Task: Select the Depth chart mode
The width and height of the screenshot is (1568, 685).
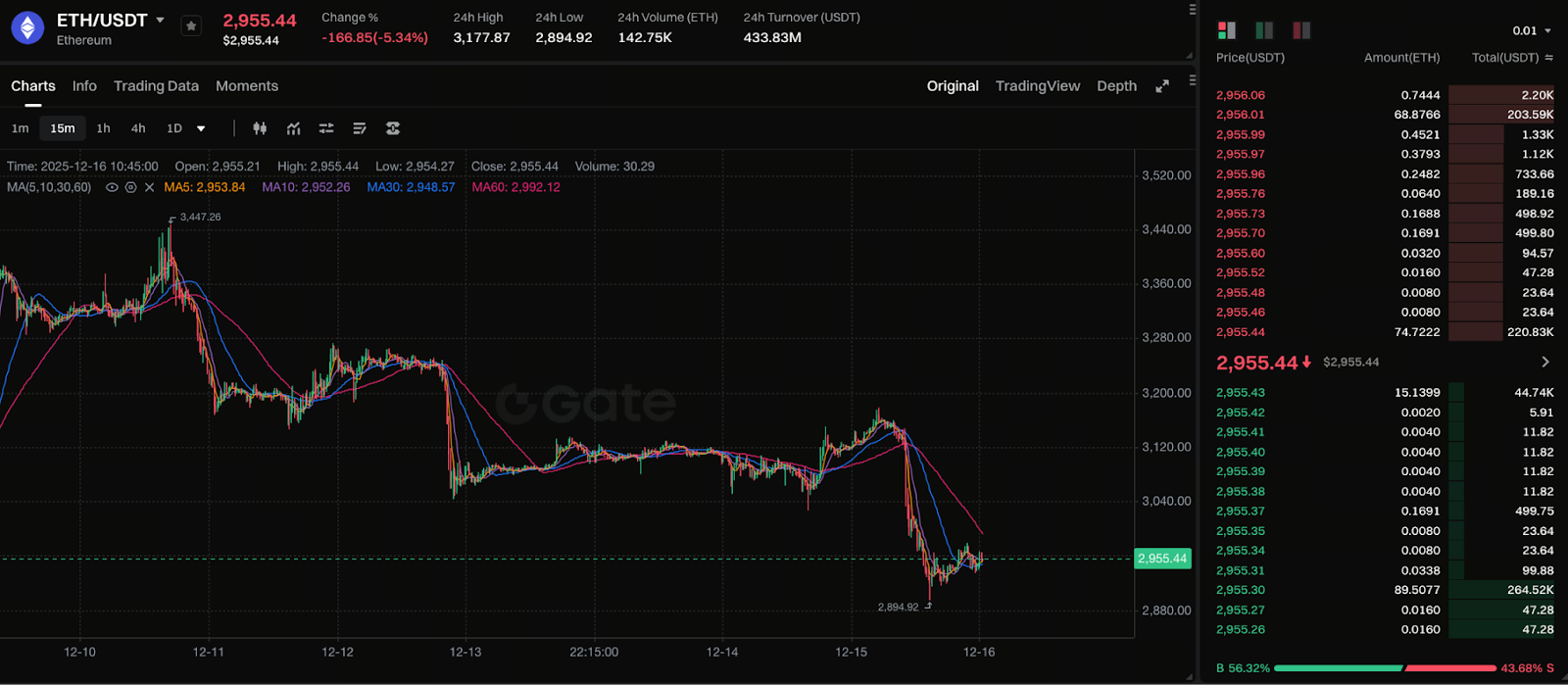Action: coord(1117,86)
